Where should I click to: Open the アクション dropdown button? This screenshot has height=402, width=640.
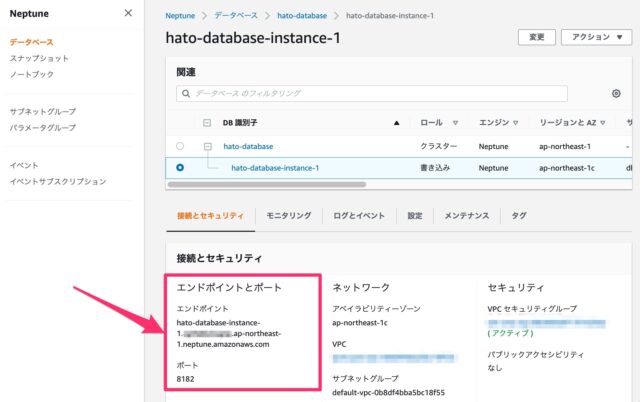tap(596, 37)
